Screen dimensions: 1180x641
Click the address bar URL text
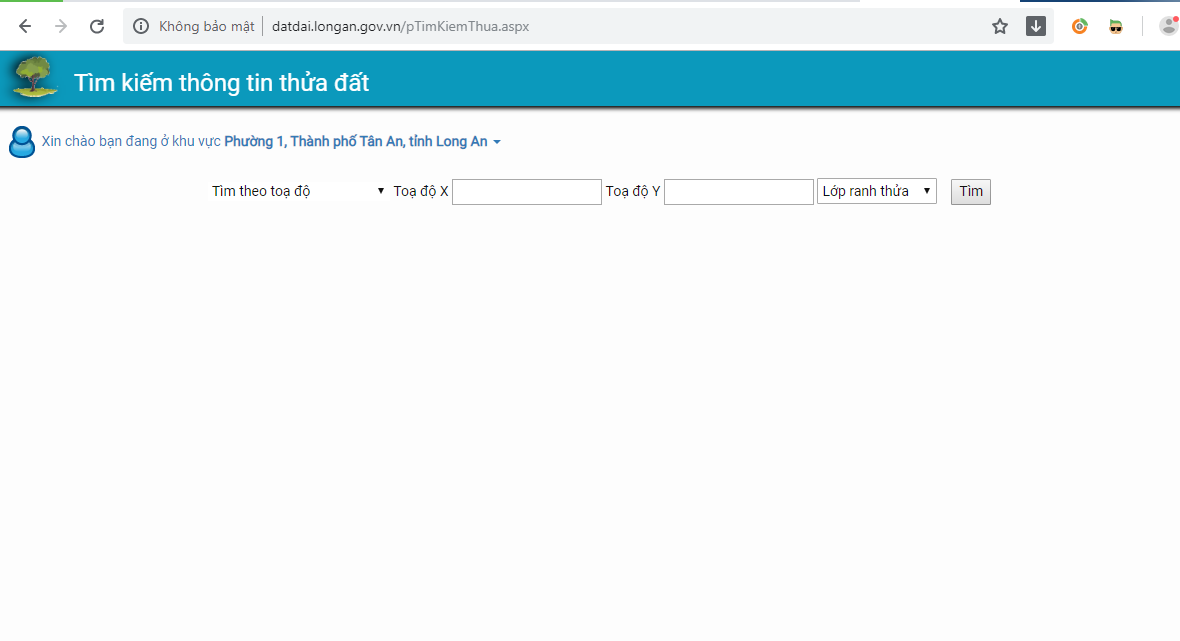[400, 27]
